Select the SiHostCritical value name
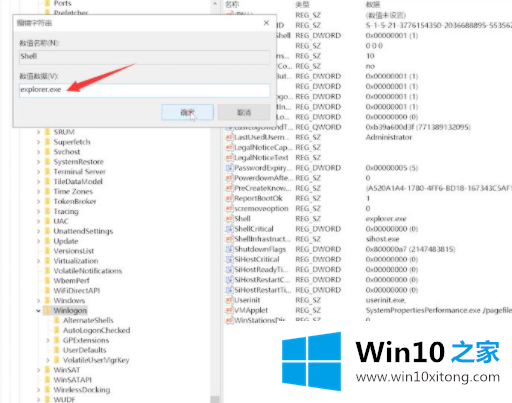Viewport: 512px width, 403px height. pyautogui.click(x=257, y=259)
